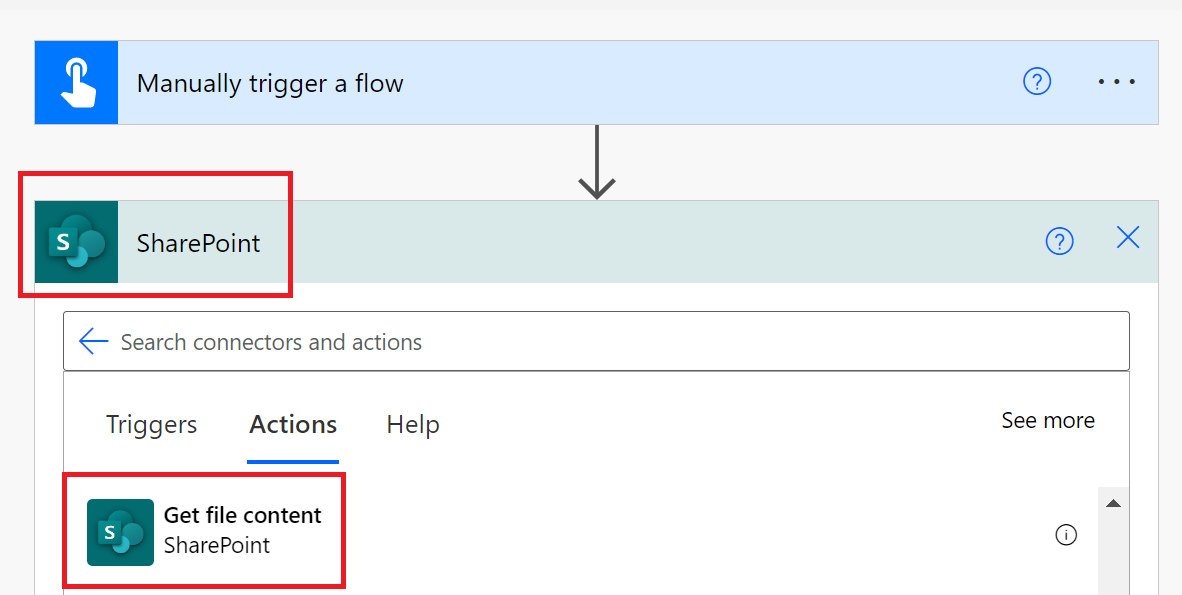
Task: Click the manual trigger touch icon
Action: [x=76, y=82]
